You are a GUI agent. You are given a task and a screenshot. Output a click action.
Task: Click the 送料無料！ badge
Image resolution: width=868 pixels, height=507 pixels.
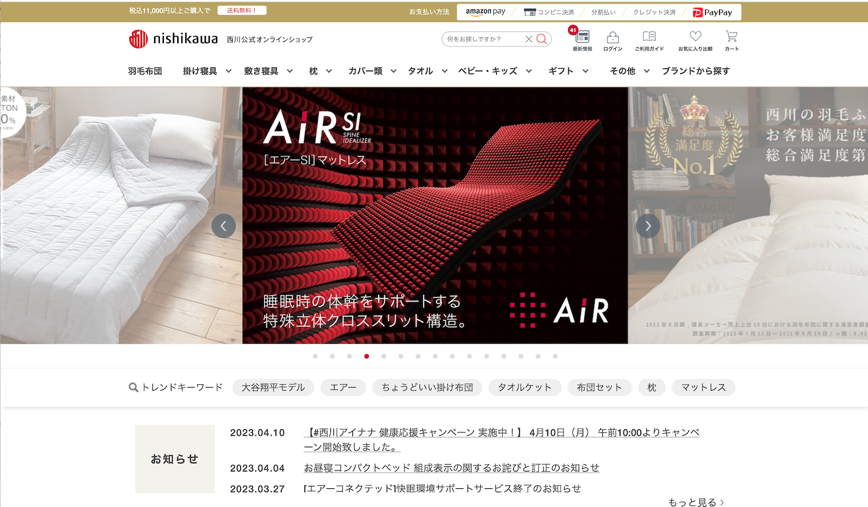point(241,11)
